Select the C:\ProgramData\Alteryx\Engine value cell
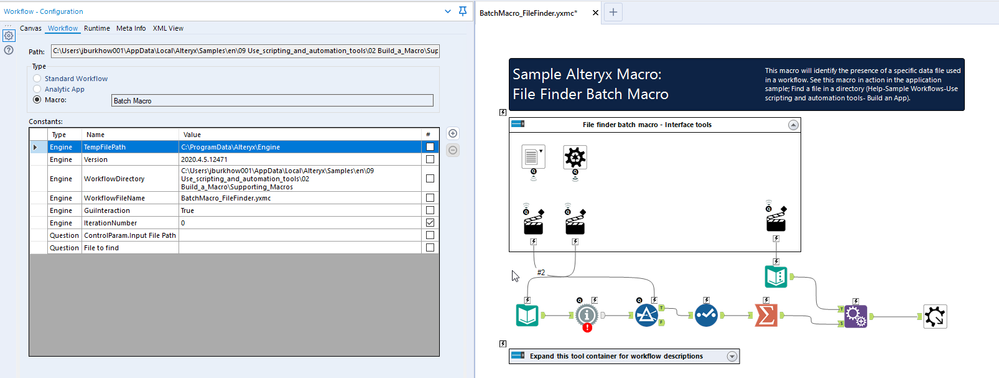Viewport: 999px width, 378px height. [x=299, y=147]
